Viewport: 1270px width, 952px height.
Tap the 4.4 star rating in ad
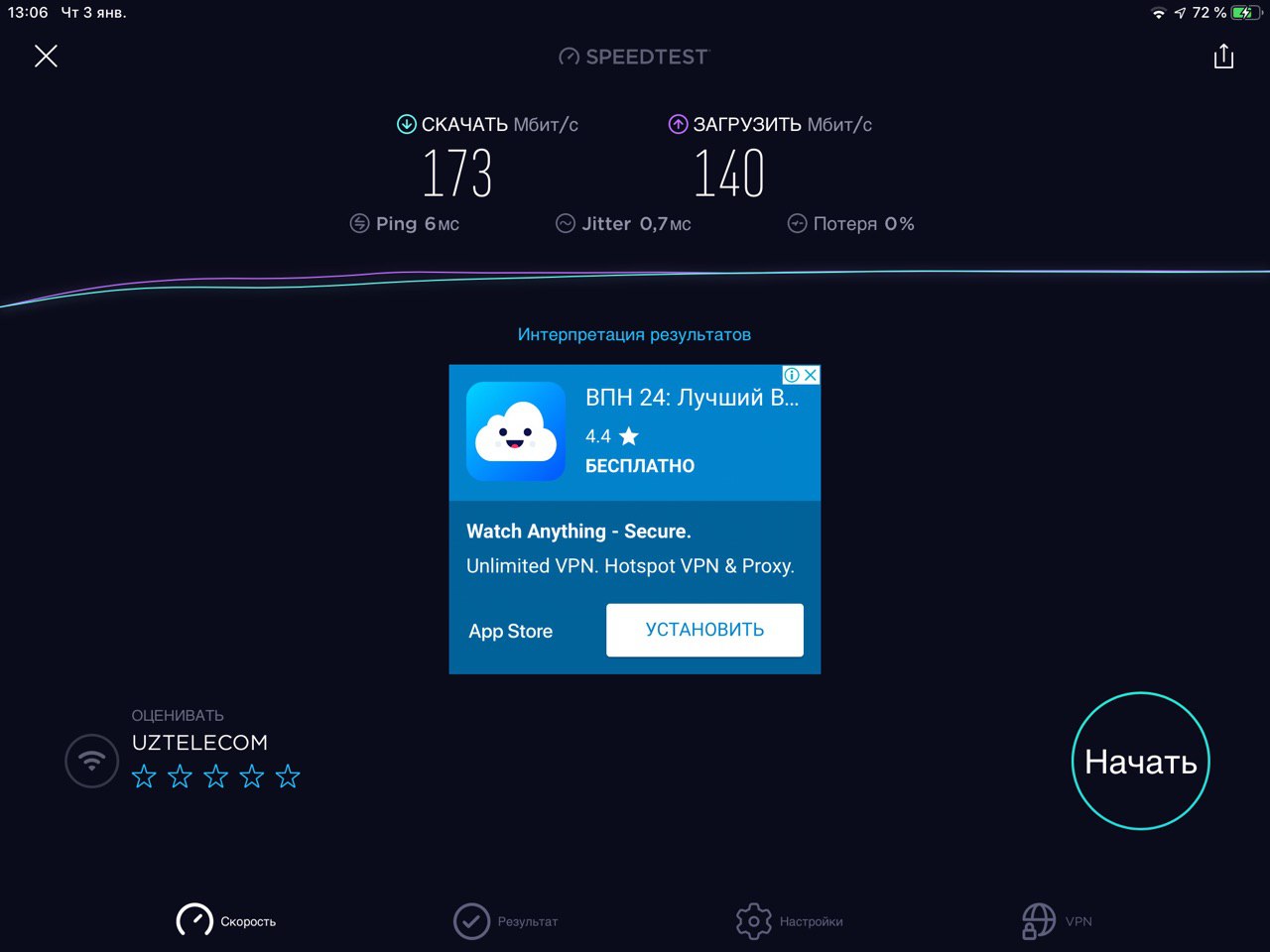612,436
